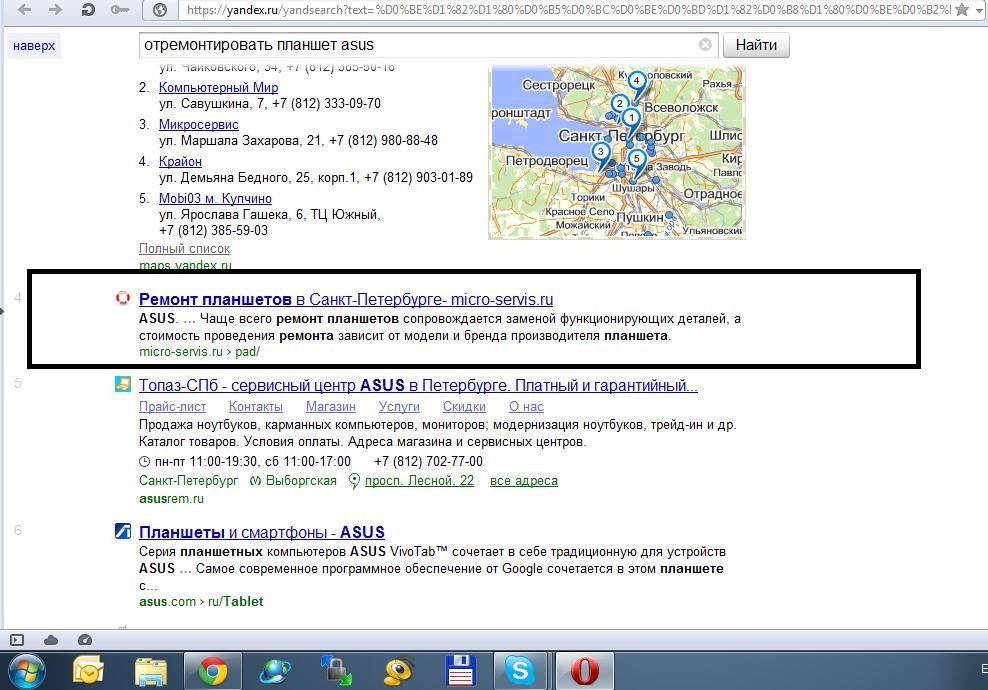Screen dimensions: 988x690
Task: Open the lock network icon in the taskbar
Action: 336,671
